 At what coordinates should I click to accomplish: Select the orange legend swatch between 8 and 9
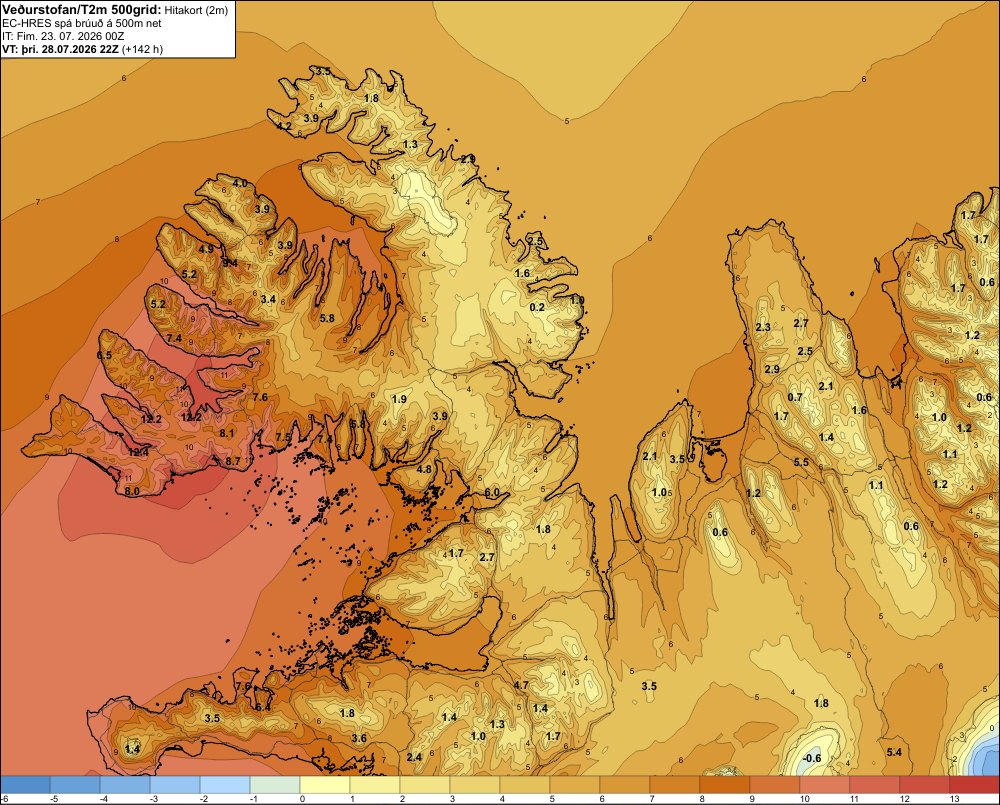(724, 784)
